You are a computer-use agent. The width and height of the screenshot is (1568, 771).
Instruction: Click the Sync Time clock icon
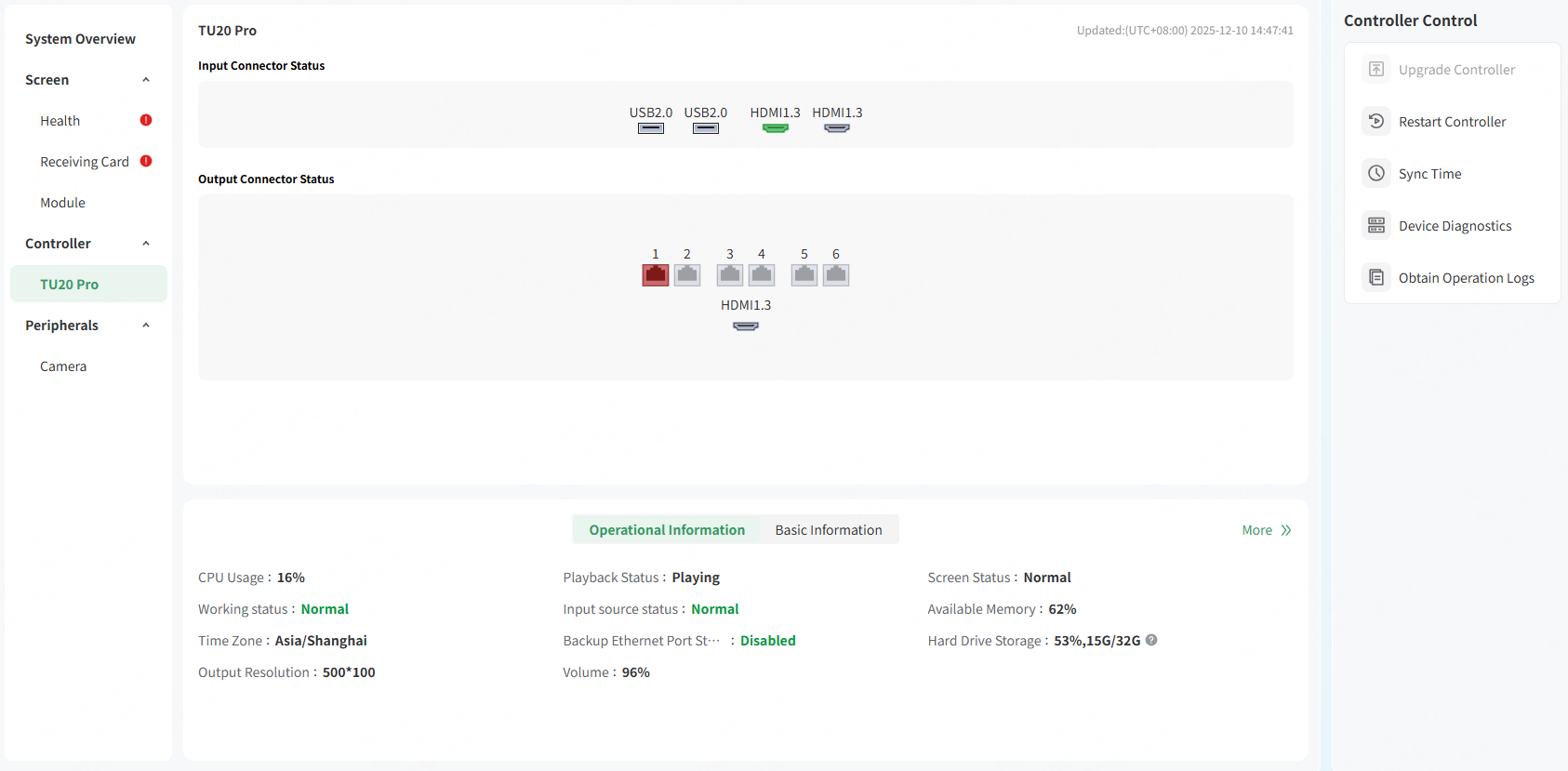[x=1376, y=174]
